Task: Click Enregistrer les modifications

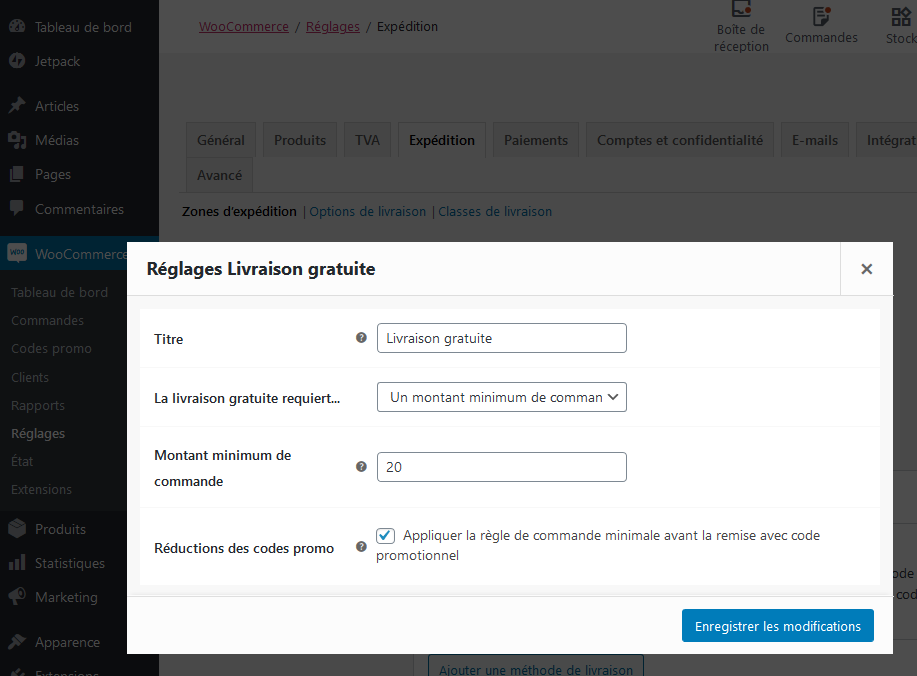Action: pos(777,625)
